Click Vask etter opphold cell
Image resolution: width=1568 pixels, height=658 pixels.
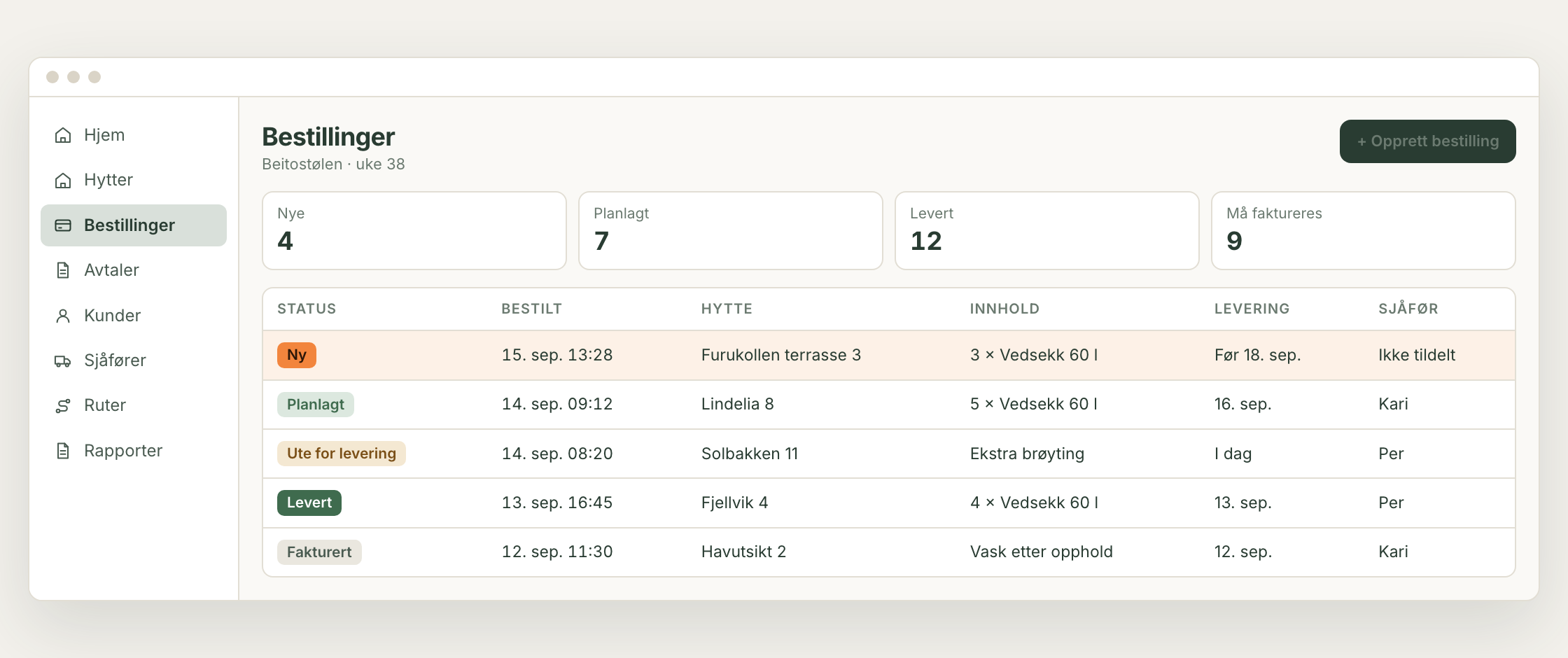coord(1042,552)
